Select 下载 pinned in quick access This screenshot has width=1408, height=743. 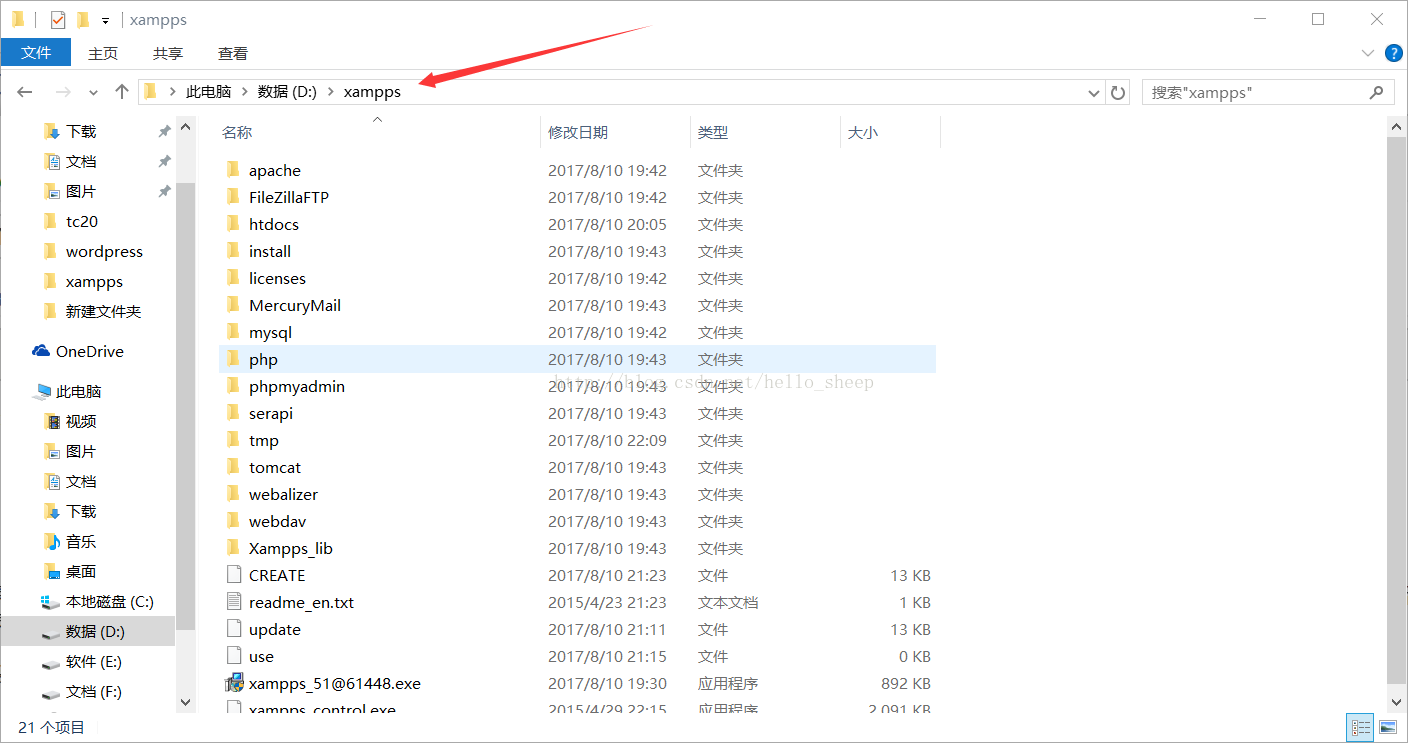(x=81, y=131)
